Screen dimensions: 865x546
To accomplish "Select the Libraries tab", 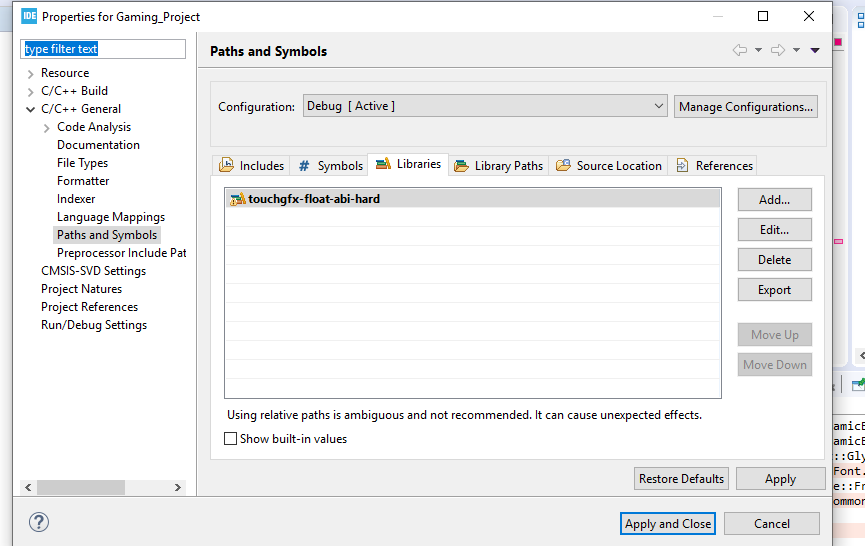I will tap(408, 164).
